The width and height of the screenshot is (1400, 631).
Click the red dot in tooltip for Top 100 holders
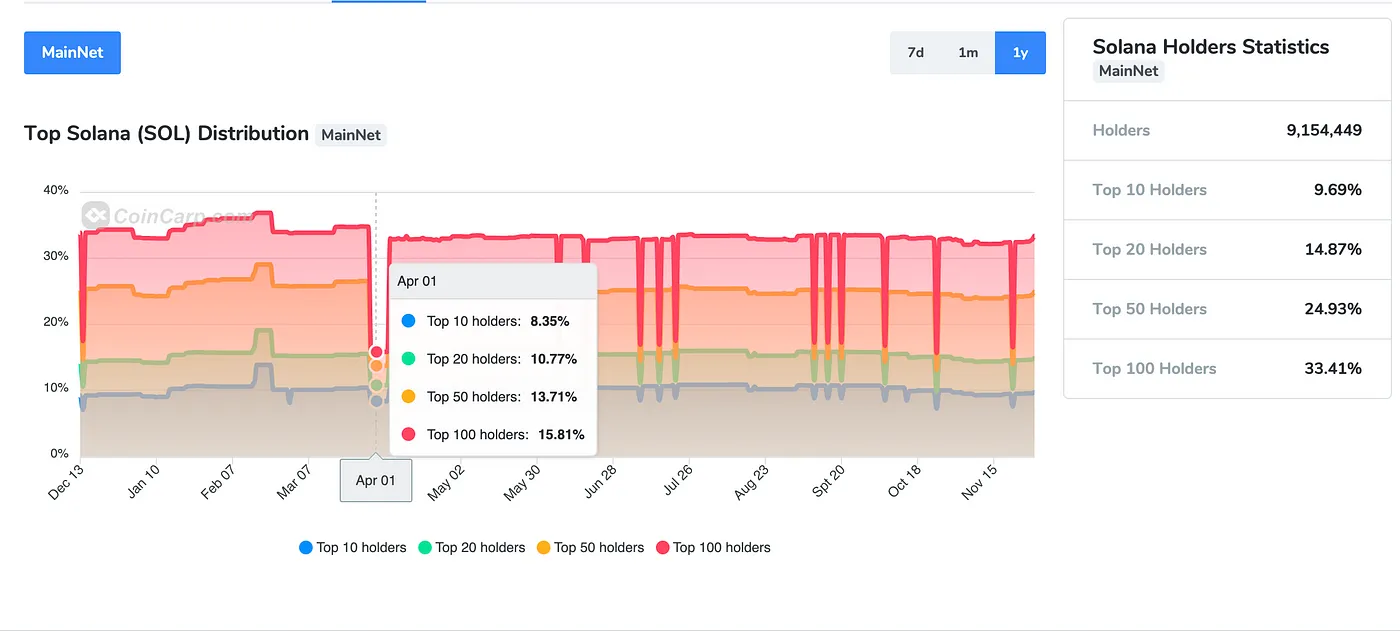(x=408, y=434)
